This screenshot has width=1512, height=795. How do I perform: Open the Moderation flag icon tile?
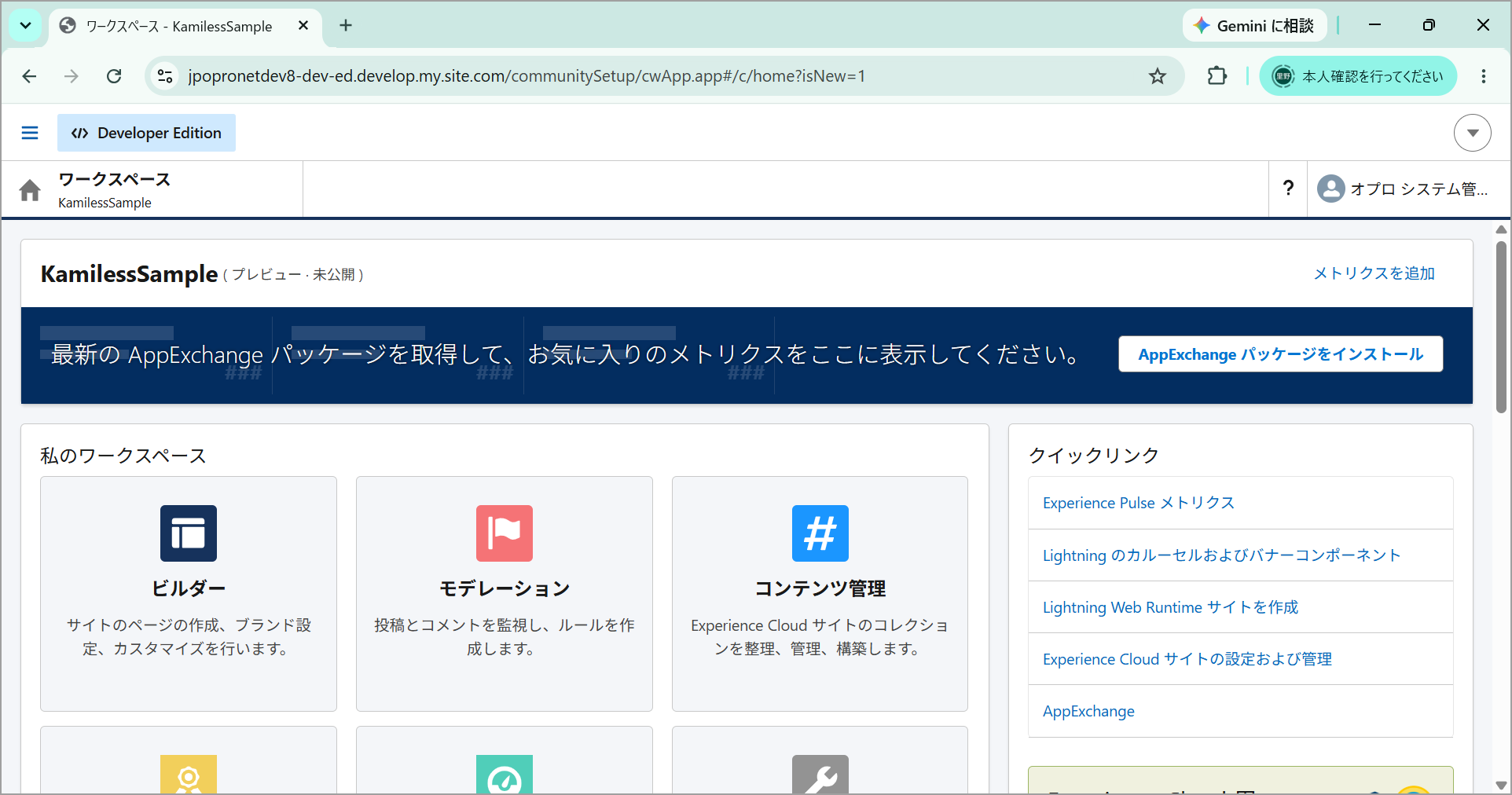coord(505,533)
